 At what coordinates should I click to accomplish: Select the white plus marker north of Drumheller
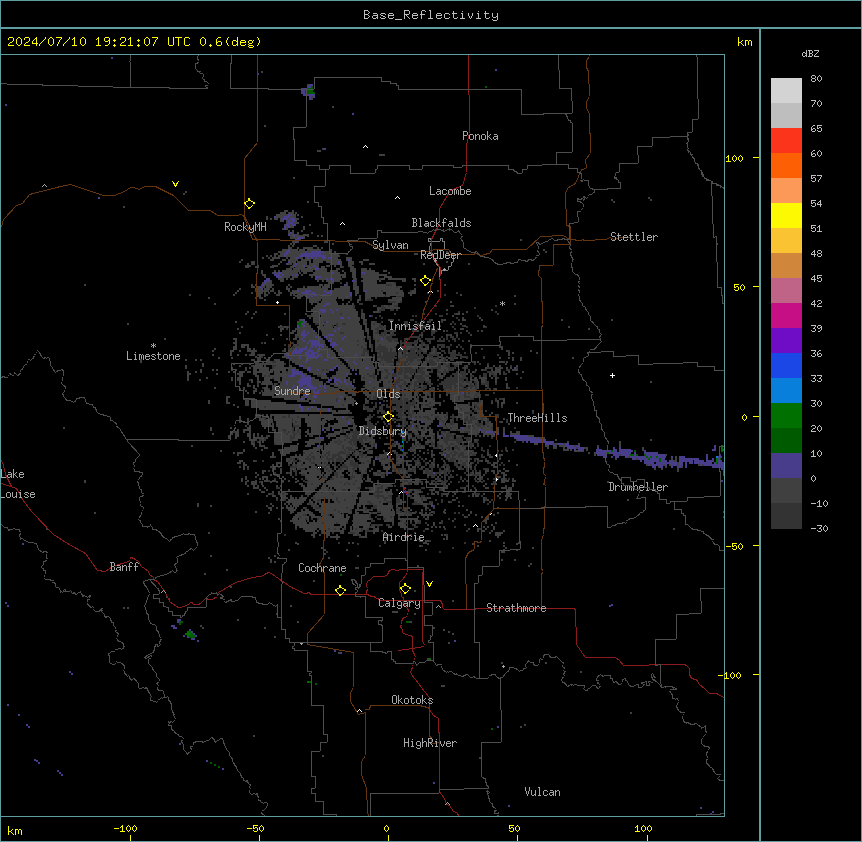[x=612, y=375]
